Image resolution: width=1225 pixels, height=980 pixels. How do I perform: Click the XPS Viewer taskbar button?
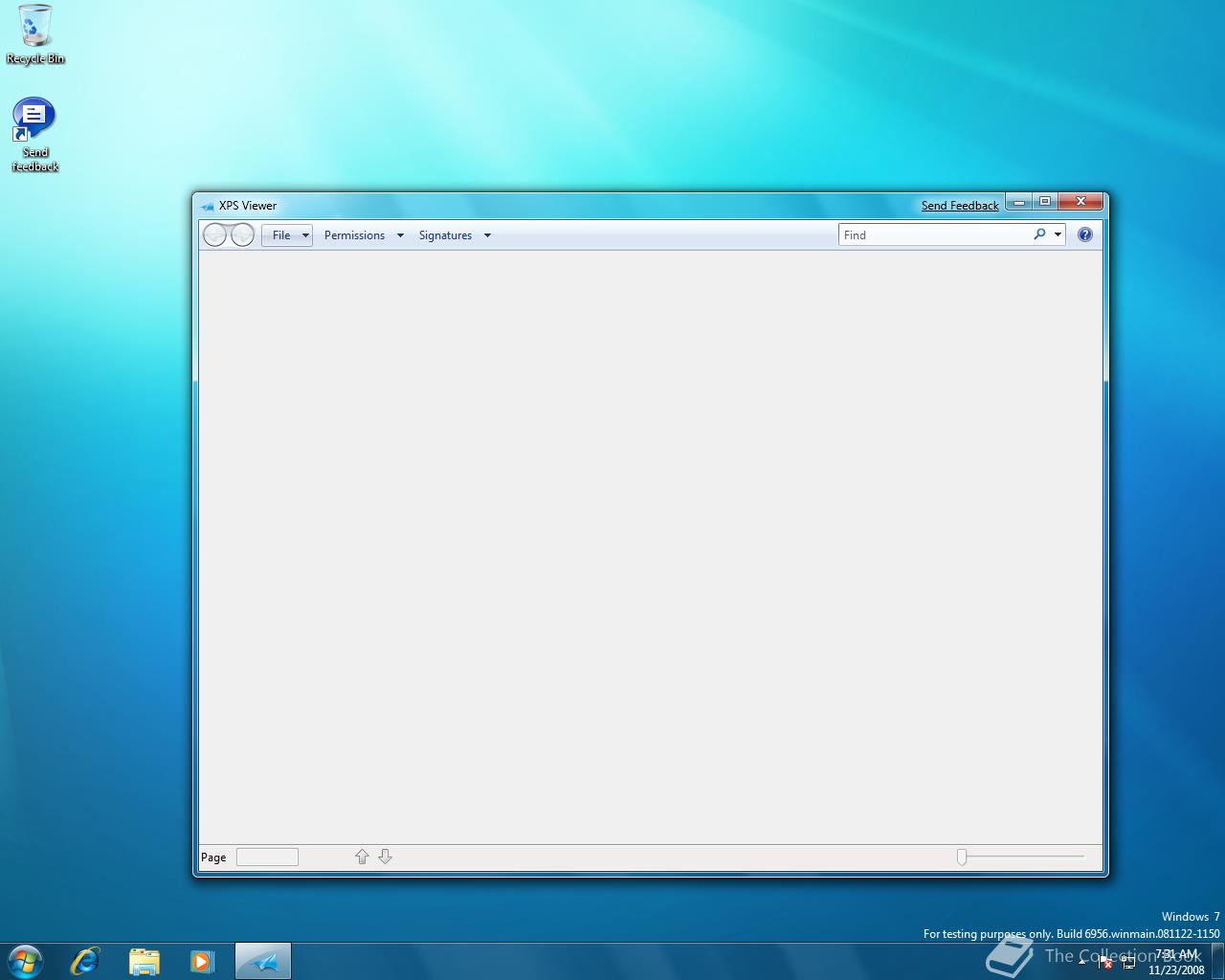(262, 961)
